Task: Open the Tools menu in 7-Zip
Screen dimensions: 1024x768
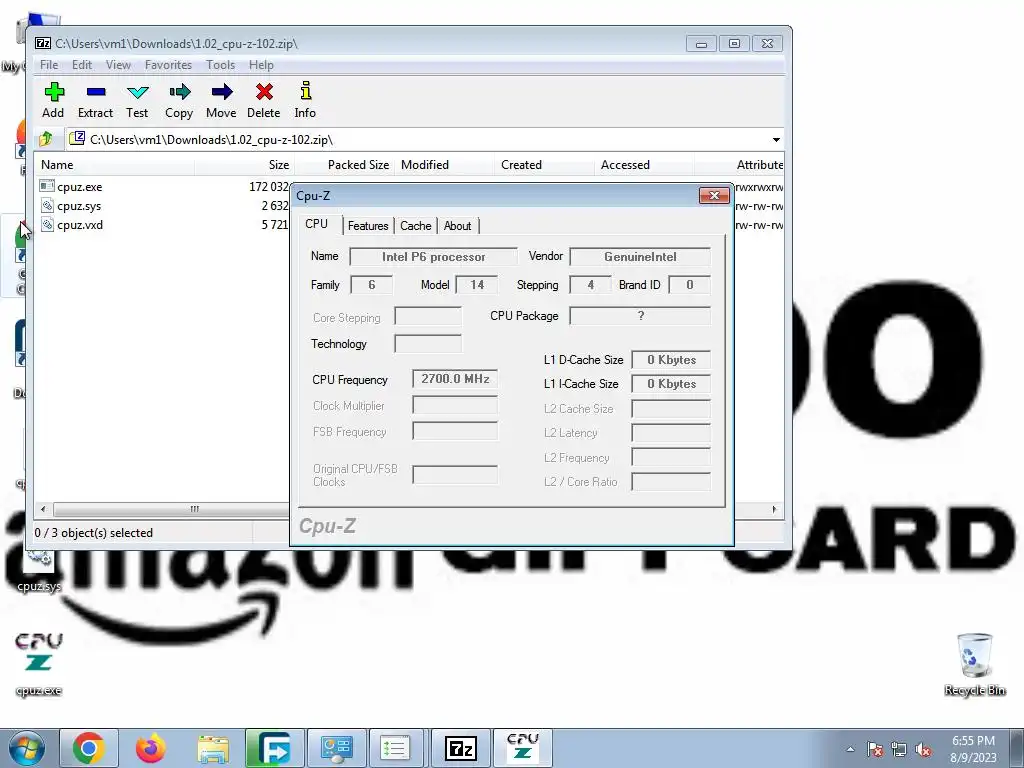Action: (x=220, y=65)
